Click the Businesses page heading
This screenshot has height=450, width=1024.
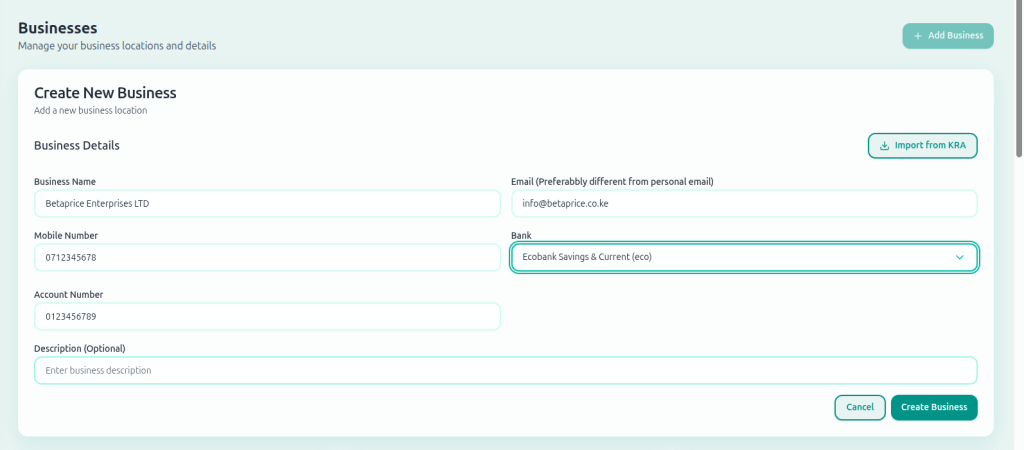(57, 28)
